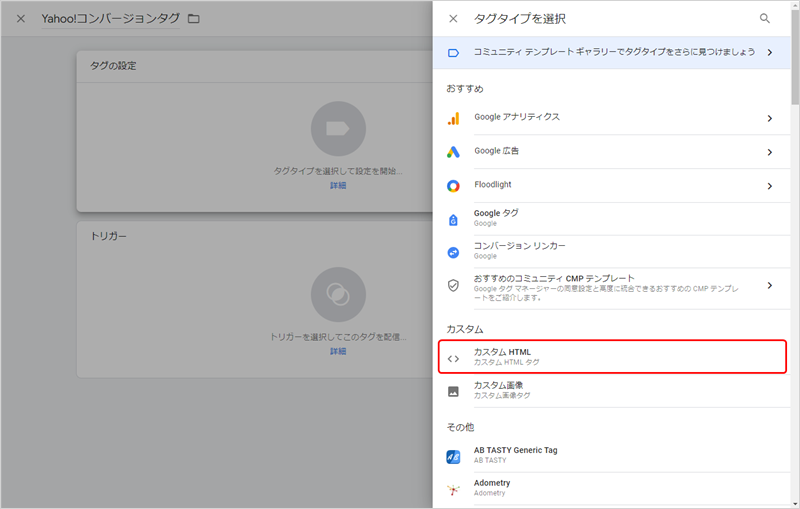The image size is (800, 509).
Task: Select the カスタム HTML tag type
Action: 612,357
